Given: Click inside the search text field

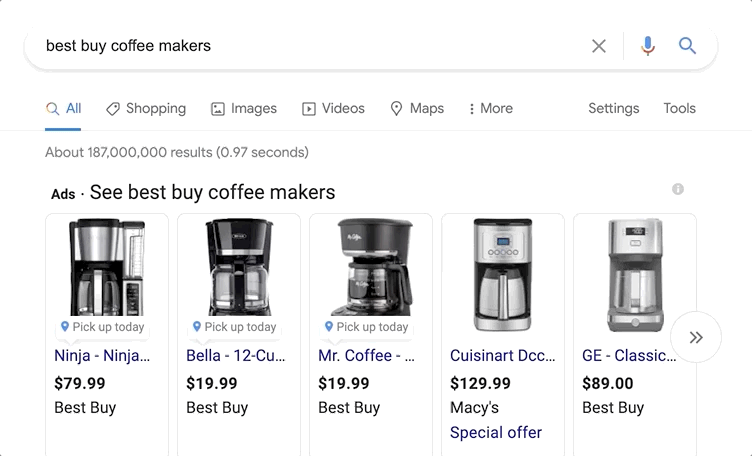Looking at the screenshot, I should click(x=300, y=46).
